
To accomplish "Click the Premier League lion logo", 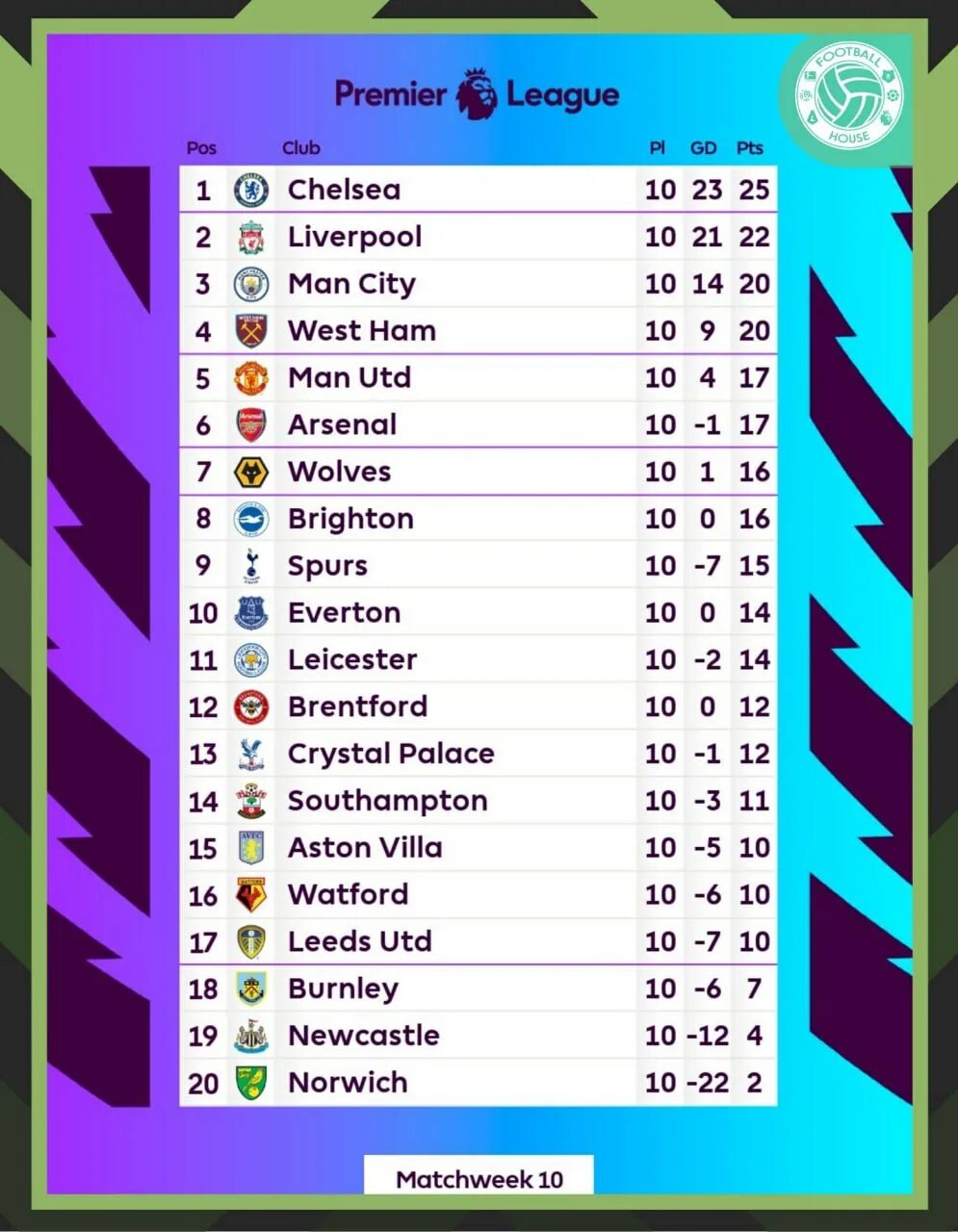I will [478, 94].
